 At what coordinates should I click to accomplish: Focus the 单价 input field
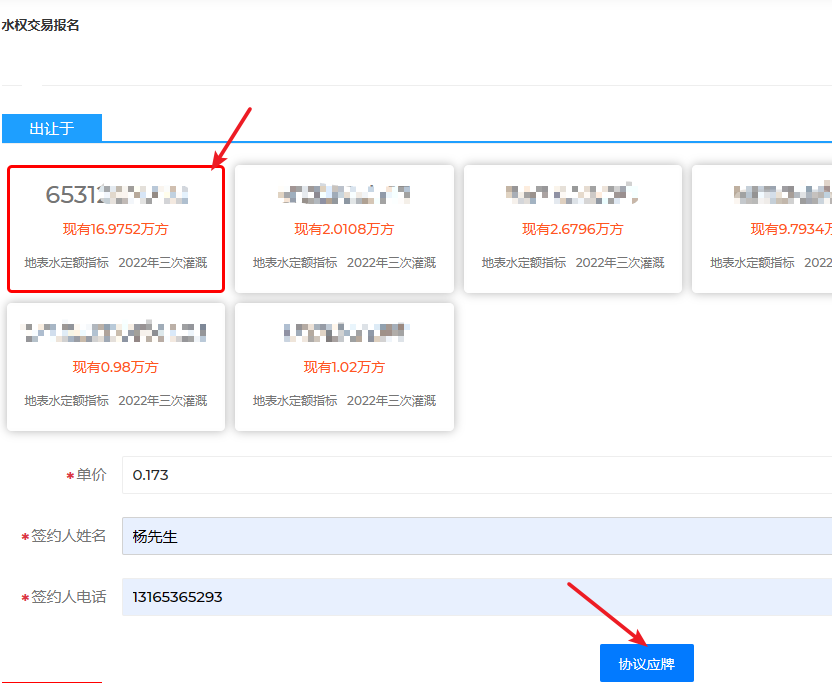[x=476, y=475]
